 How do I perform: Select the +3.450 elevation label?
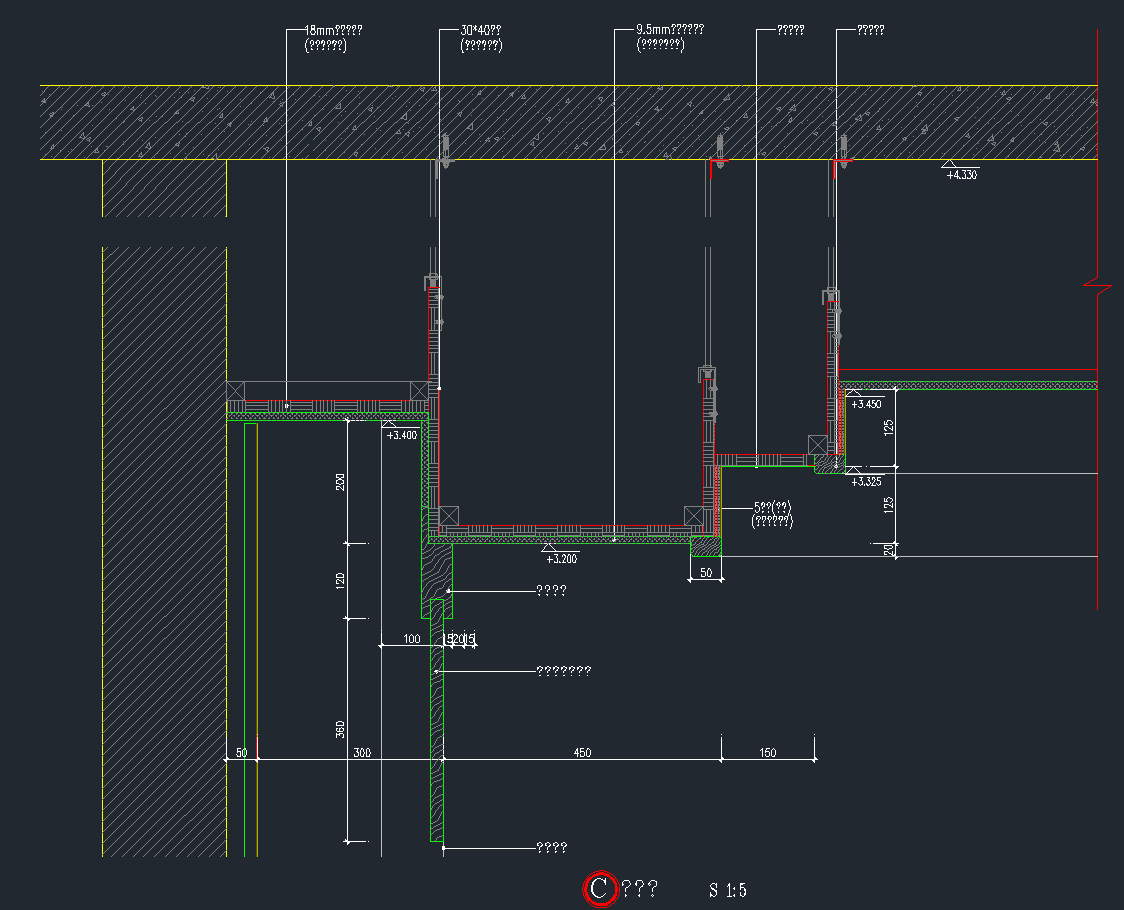[x=866, y=404]
